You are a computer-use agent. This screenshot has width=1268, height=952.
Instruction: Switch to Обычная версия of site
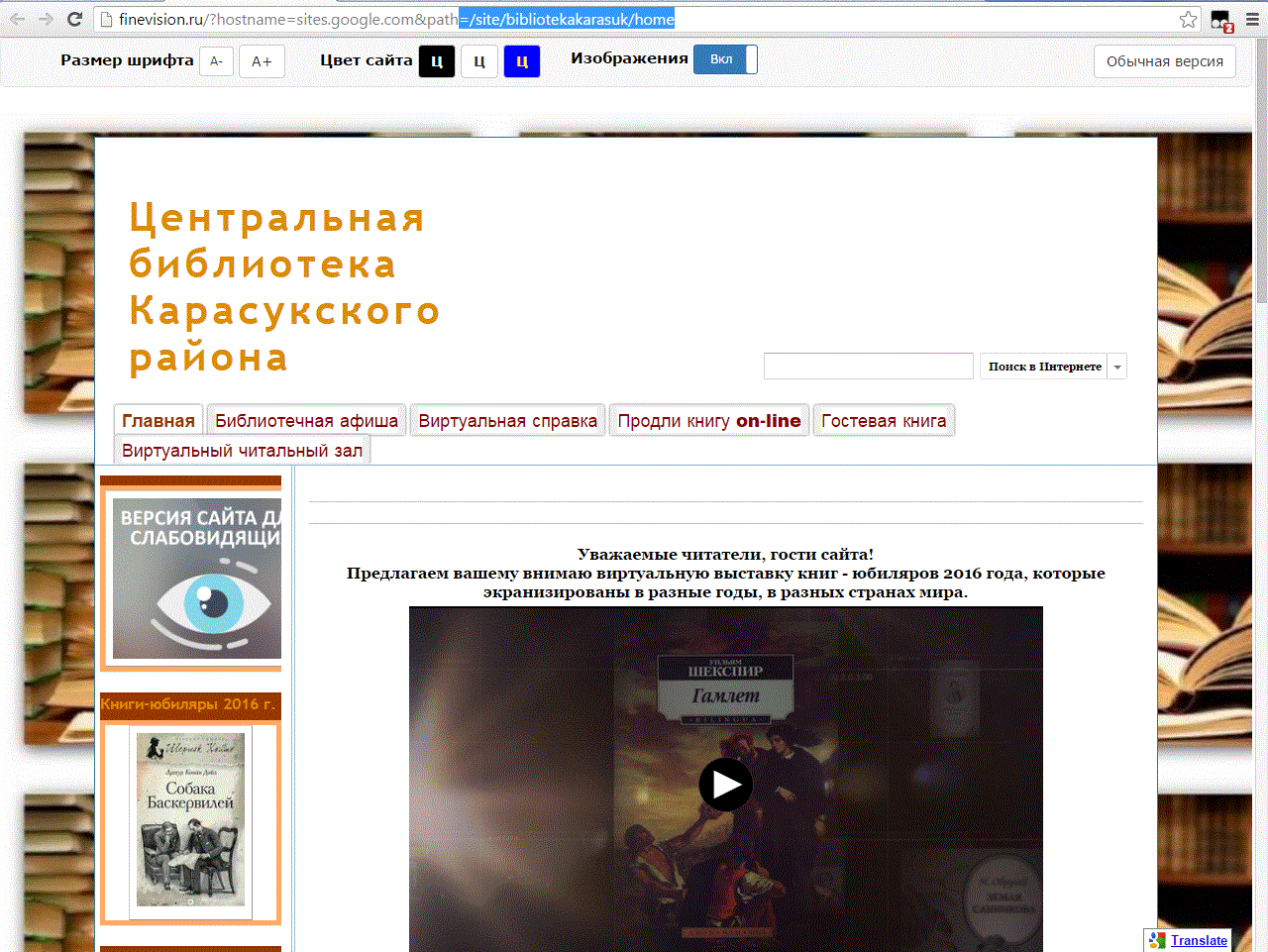coord(1165,61)
